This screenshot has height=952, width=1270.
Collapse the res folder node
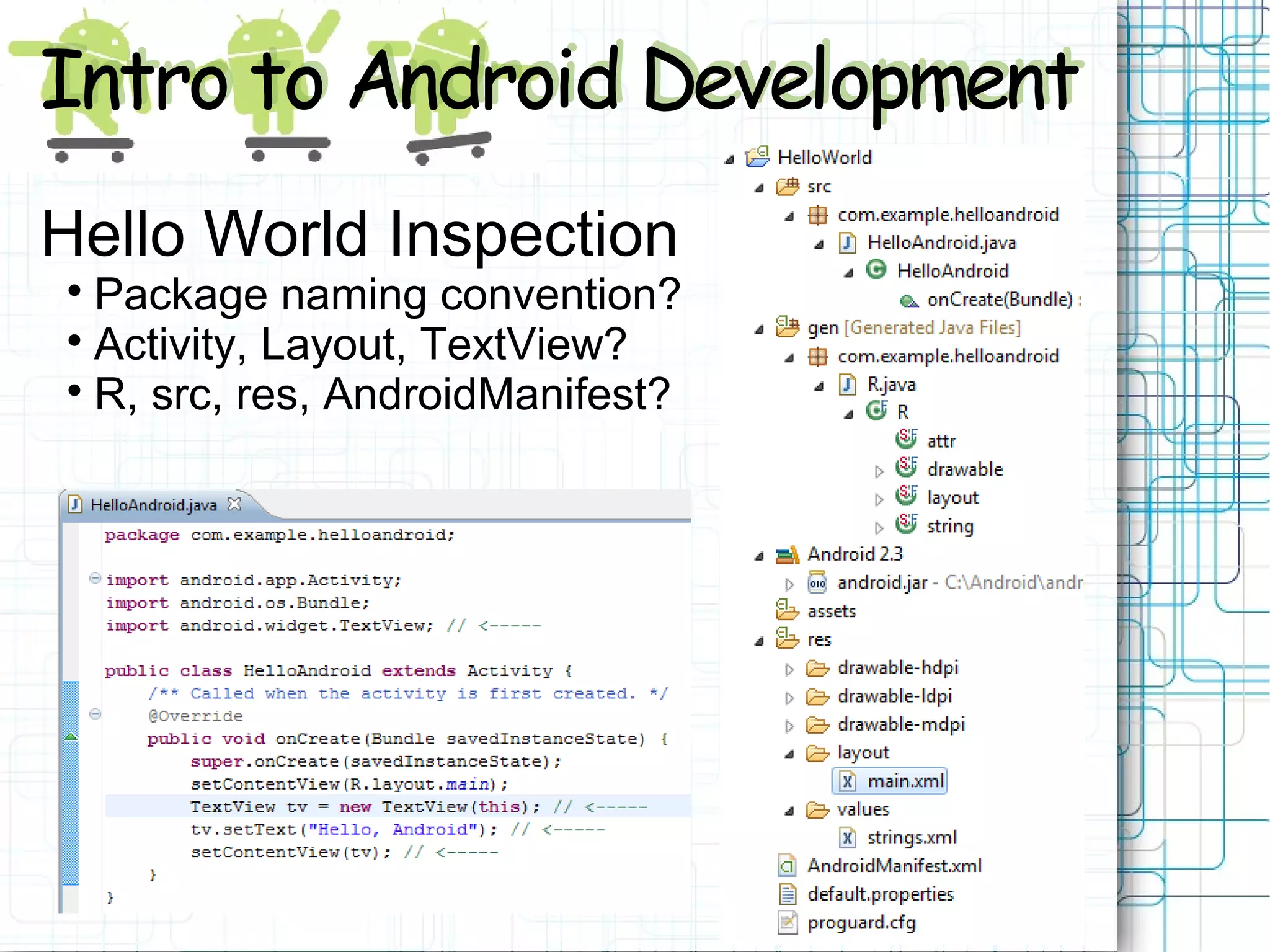(x=759, y=642)
